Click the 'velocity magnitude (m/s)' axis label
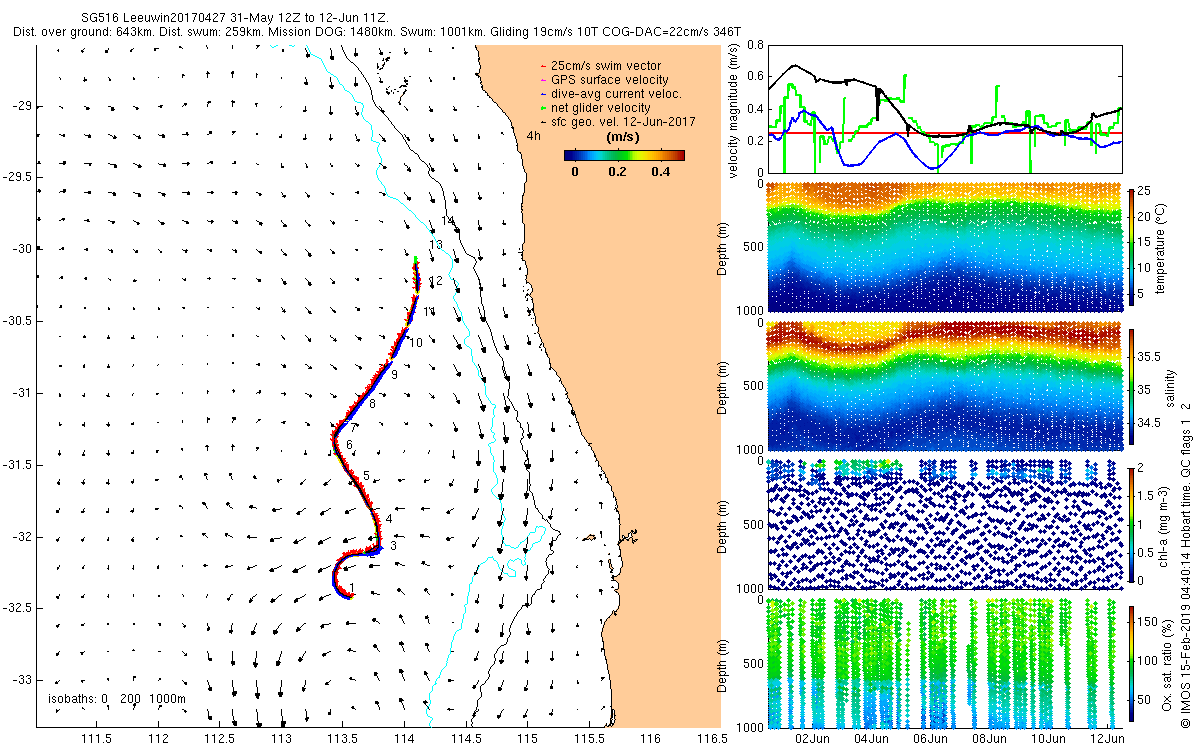This screenshot has width=1200, height=750. [x=735, y=113]
